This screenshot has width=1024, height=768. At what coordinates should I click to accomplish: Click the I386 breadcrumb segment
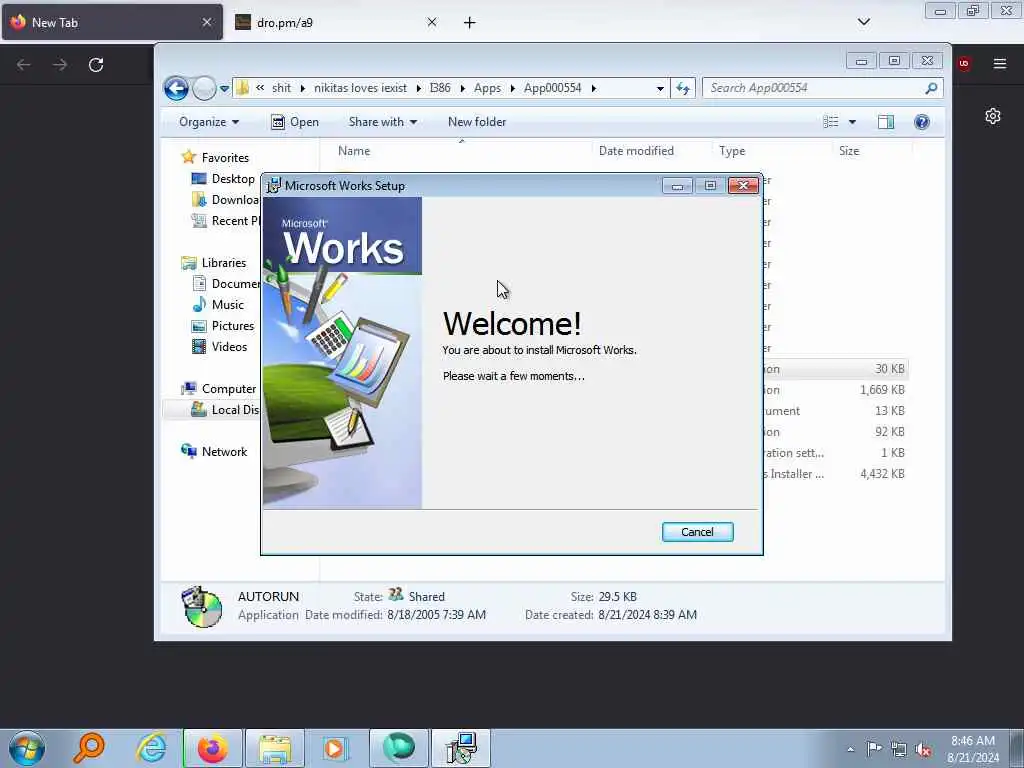click(440, 88)
